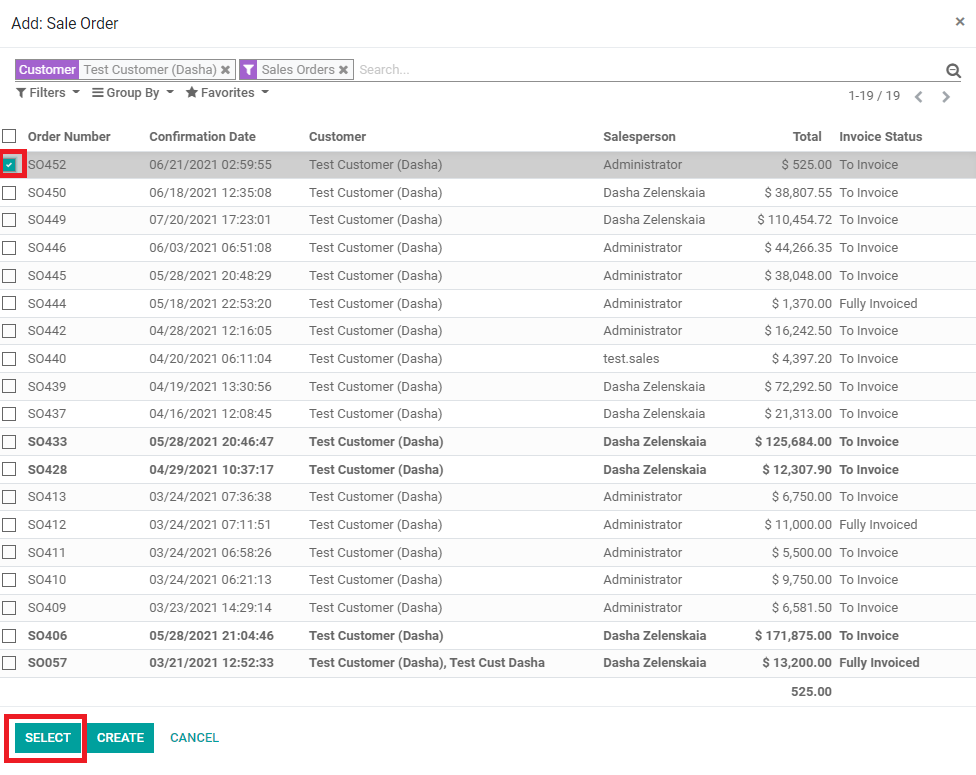Click Dasha Zelenskaia in SO433 row
The width and height of the screenshot is (976, 775).
pyautogui.click(x=655, y=442)
